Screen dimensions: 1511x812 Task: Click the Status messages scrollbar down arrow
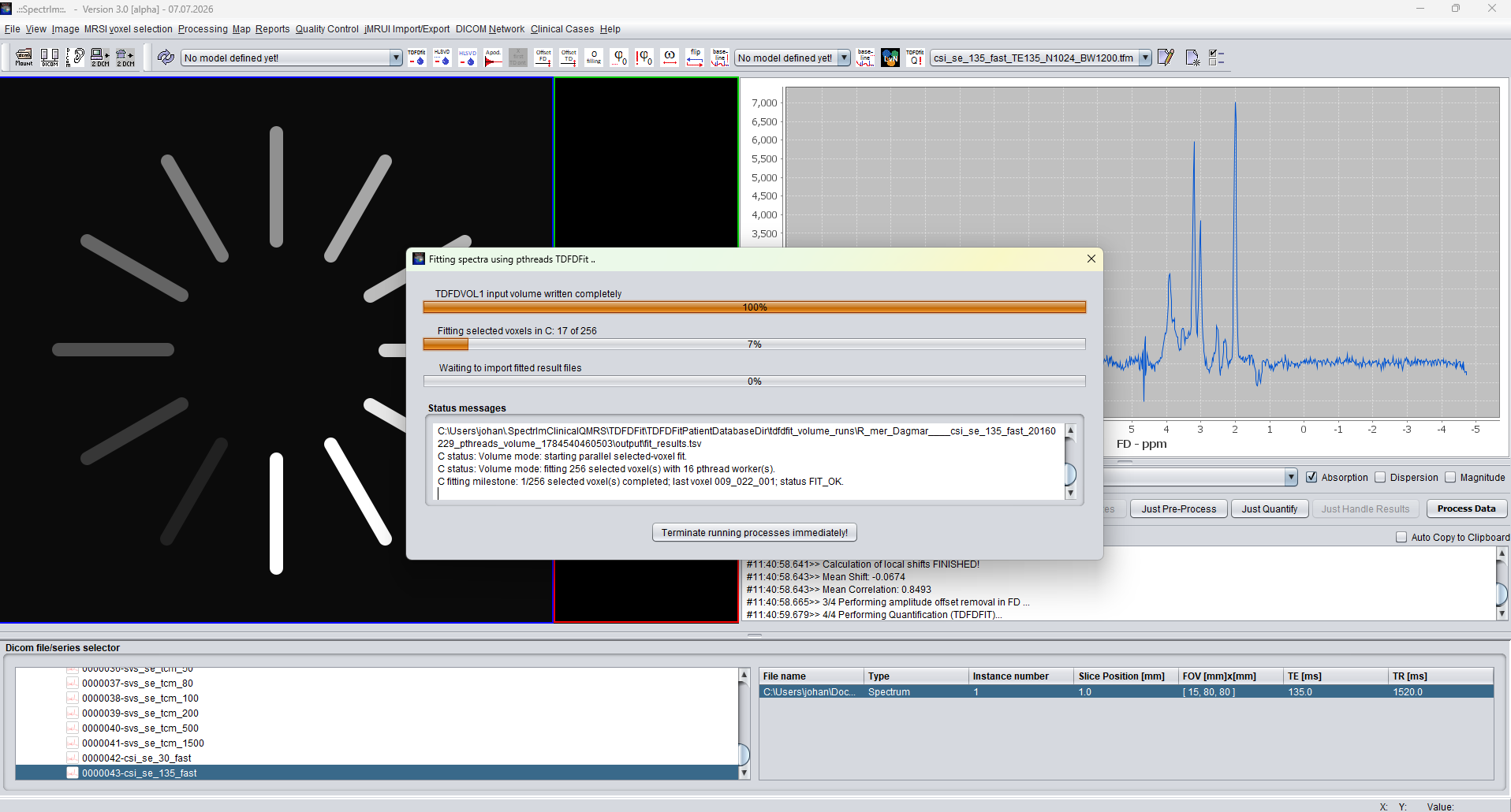[1071, 494]
